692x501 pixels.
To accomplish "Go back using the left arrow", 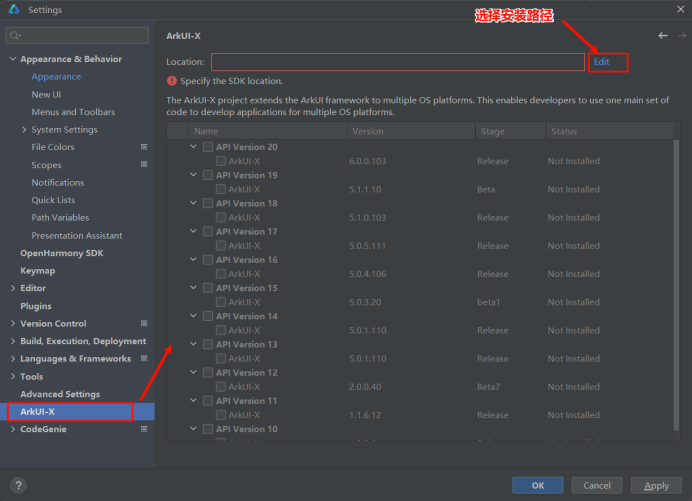I will point(662,36).
